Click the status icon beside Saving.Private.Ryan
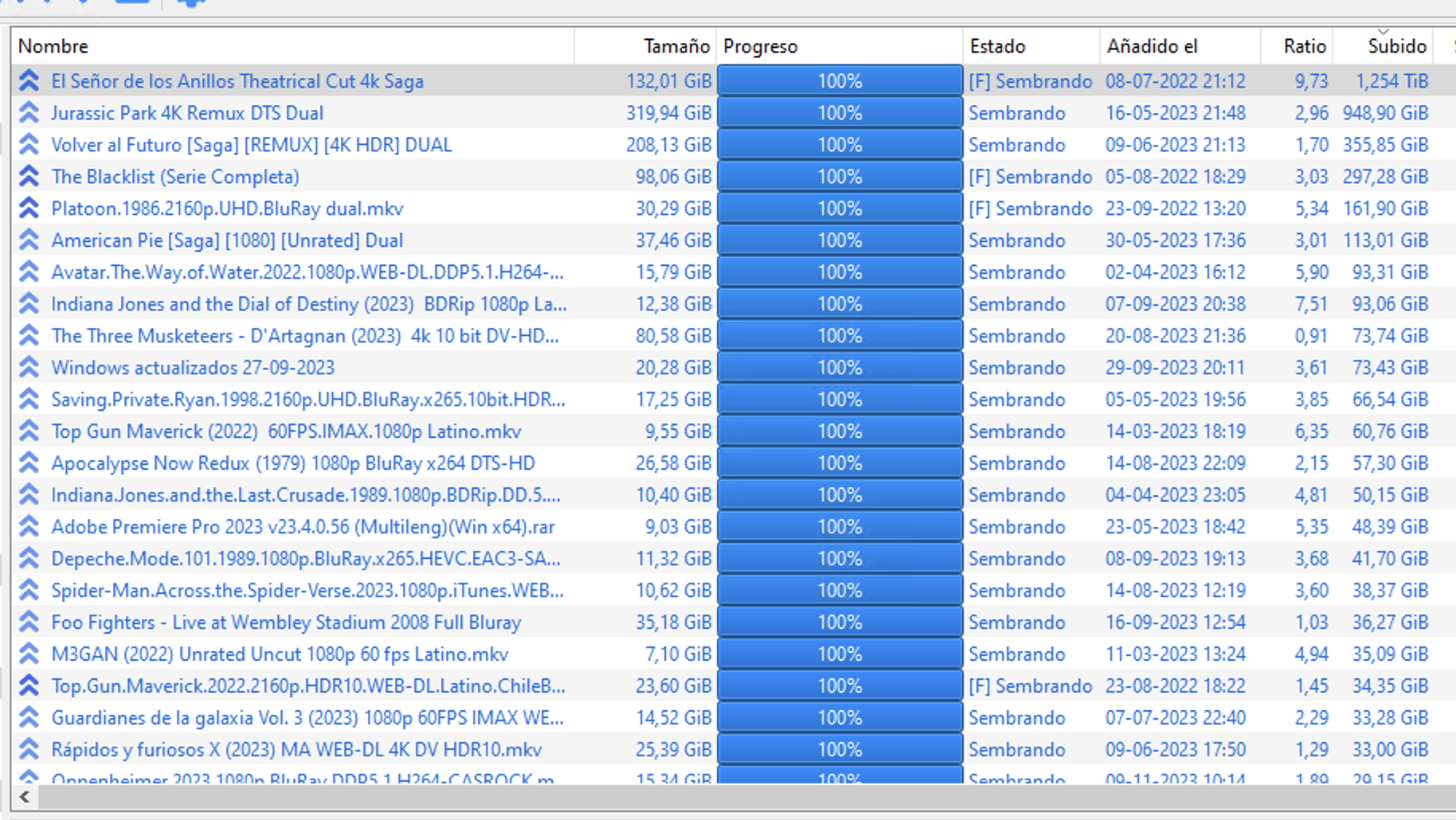Screen dimensions: 1456x820 pyautogui.click(x=29, y=399)
